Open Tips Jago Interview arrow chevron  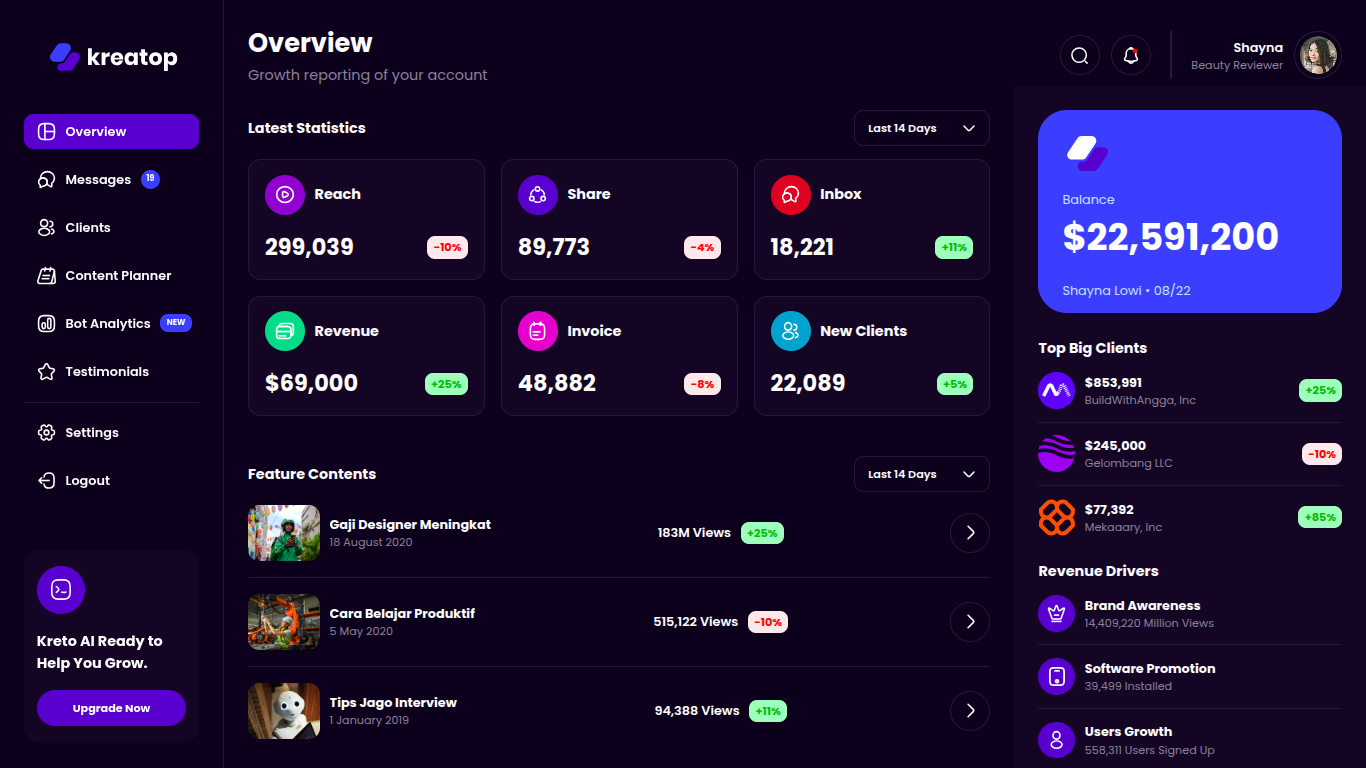[969, 711]
